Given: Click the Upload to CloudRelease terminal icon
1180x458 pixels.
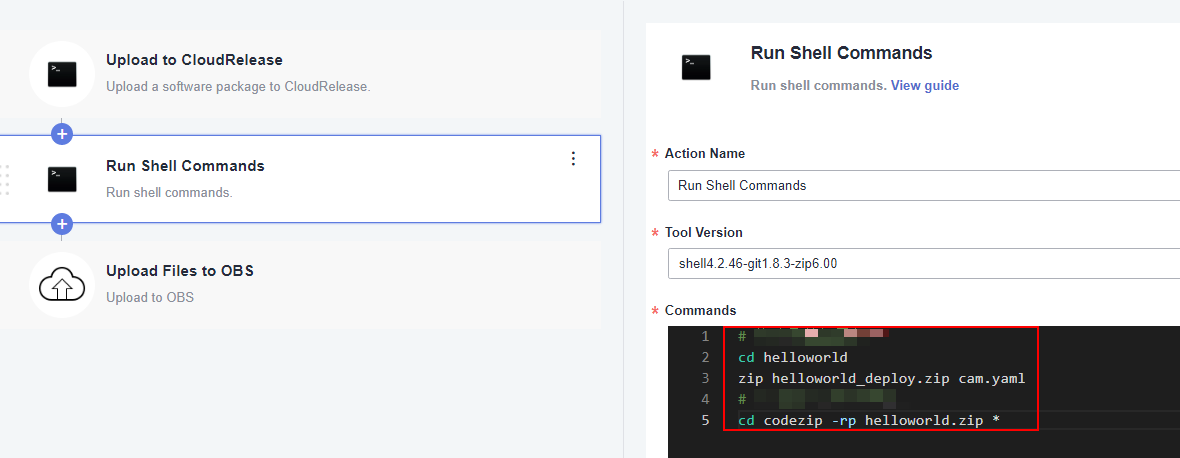Looking at the screenshot, I should point(62,74).
